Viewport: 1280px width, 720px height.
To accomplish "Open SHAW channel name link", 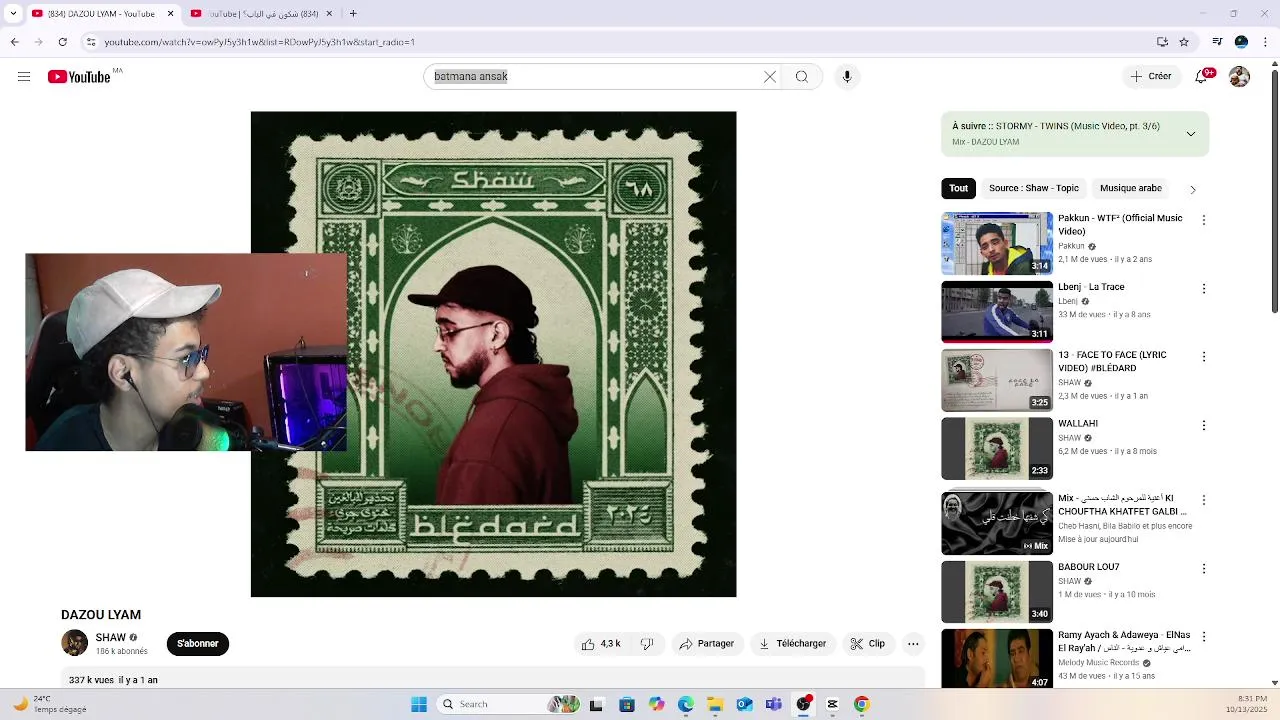I will click(x=110, y=637).
